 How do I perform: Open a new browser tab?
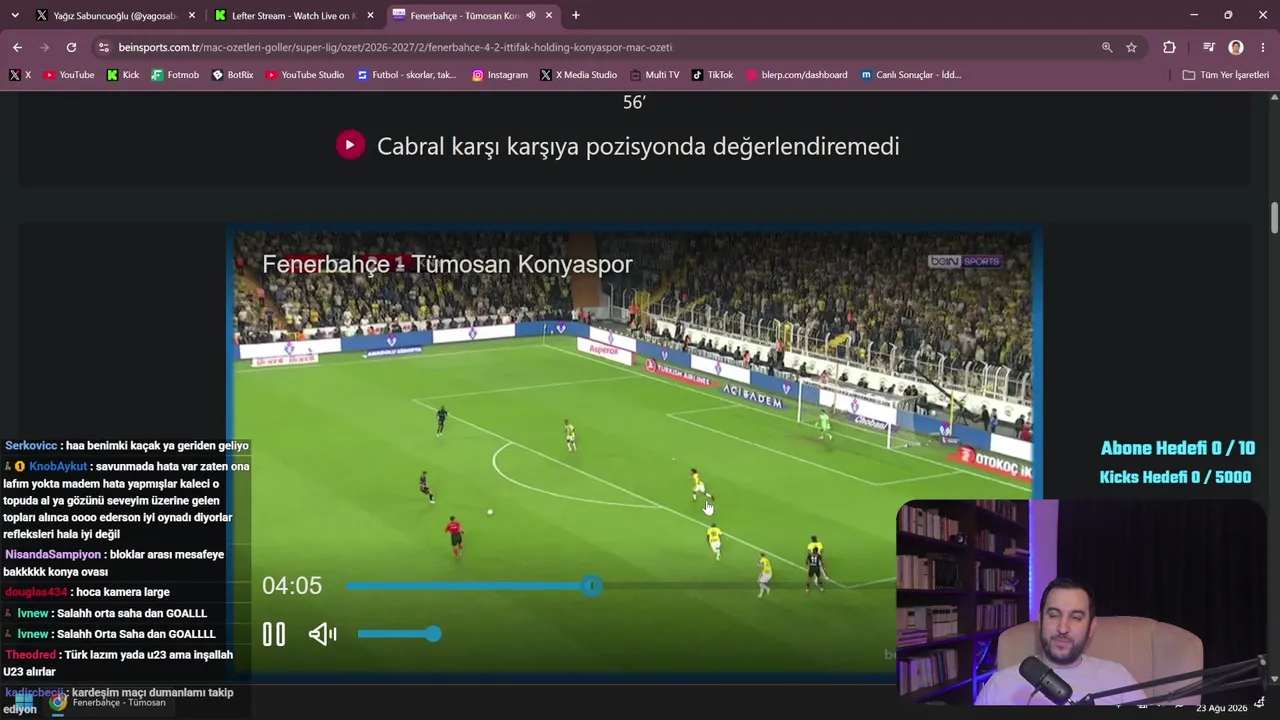(575, 16)
